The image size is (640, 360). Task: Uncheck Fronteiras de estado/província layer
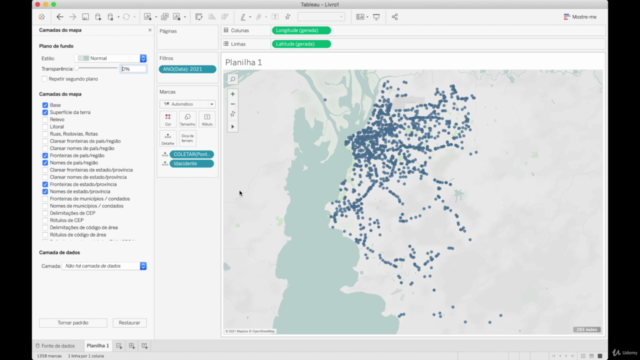[x=45, y=184]
